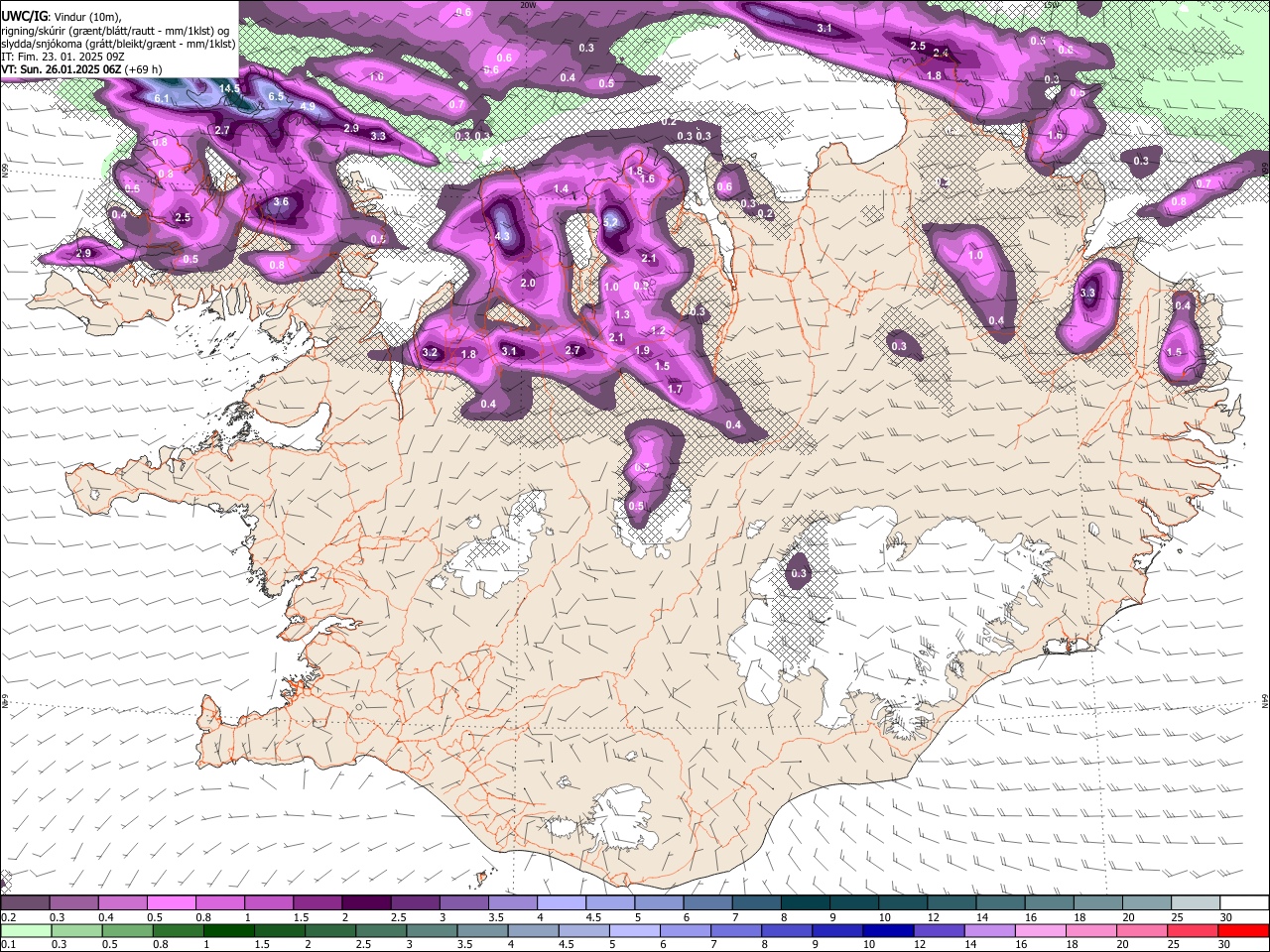This screenshot has width=1270, height=952.
Task: Click the 'UWC/IG: Vindur (10m)' title text
Action: point(62,15)
